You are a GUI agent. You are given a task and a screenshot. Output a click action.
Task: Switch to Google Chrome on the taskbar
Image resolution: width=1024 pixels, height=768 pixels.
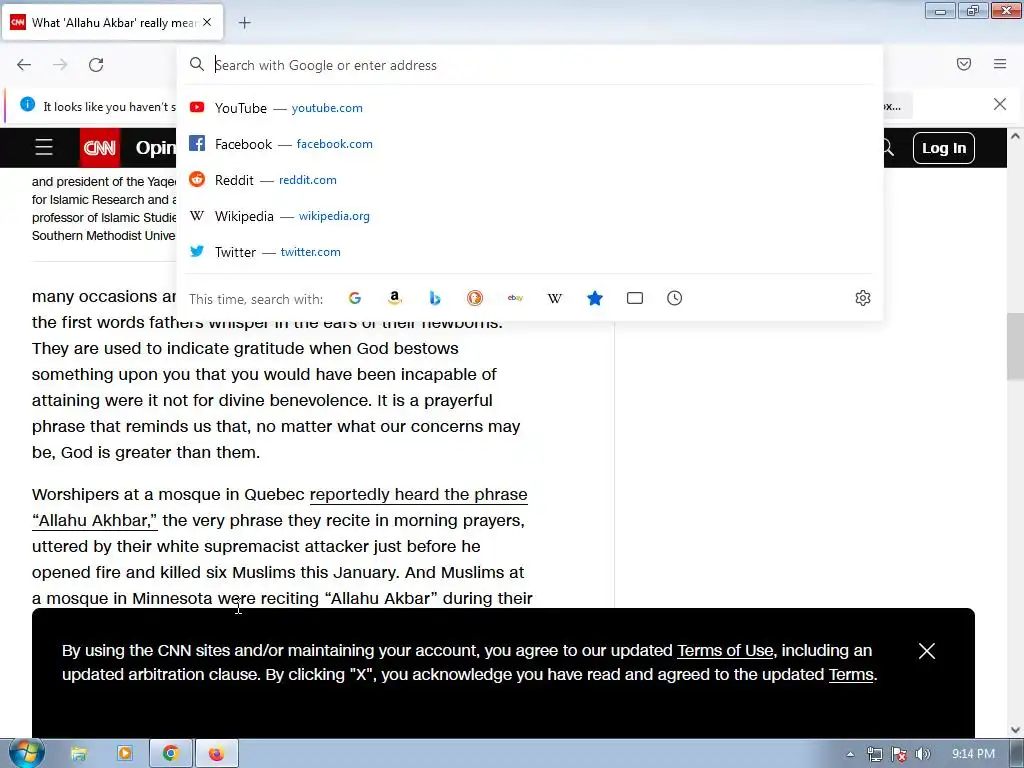click(x=171, y=754)
